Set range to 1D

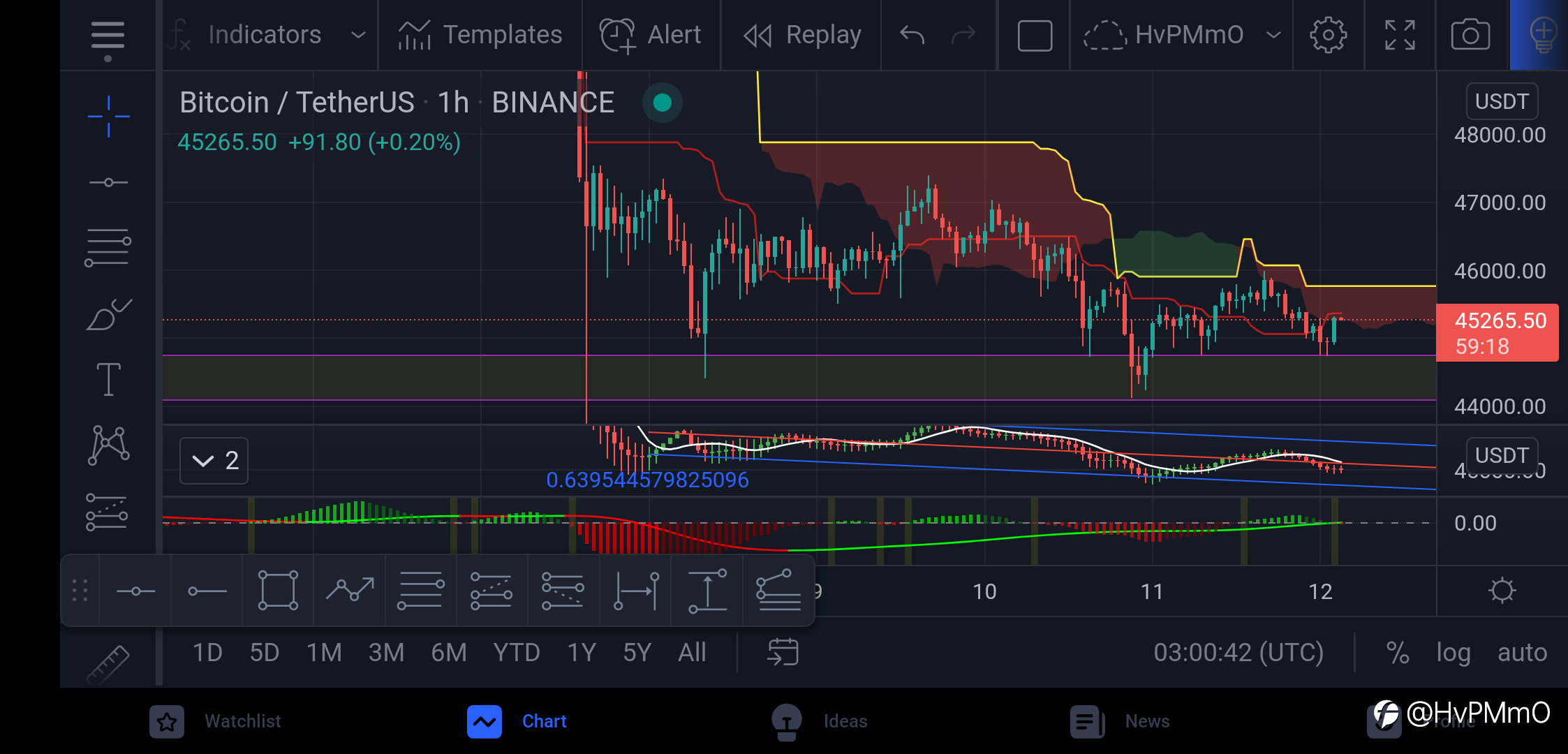(207, 653)
